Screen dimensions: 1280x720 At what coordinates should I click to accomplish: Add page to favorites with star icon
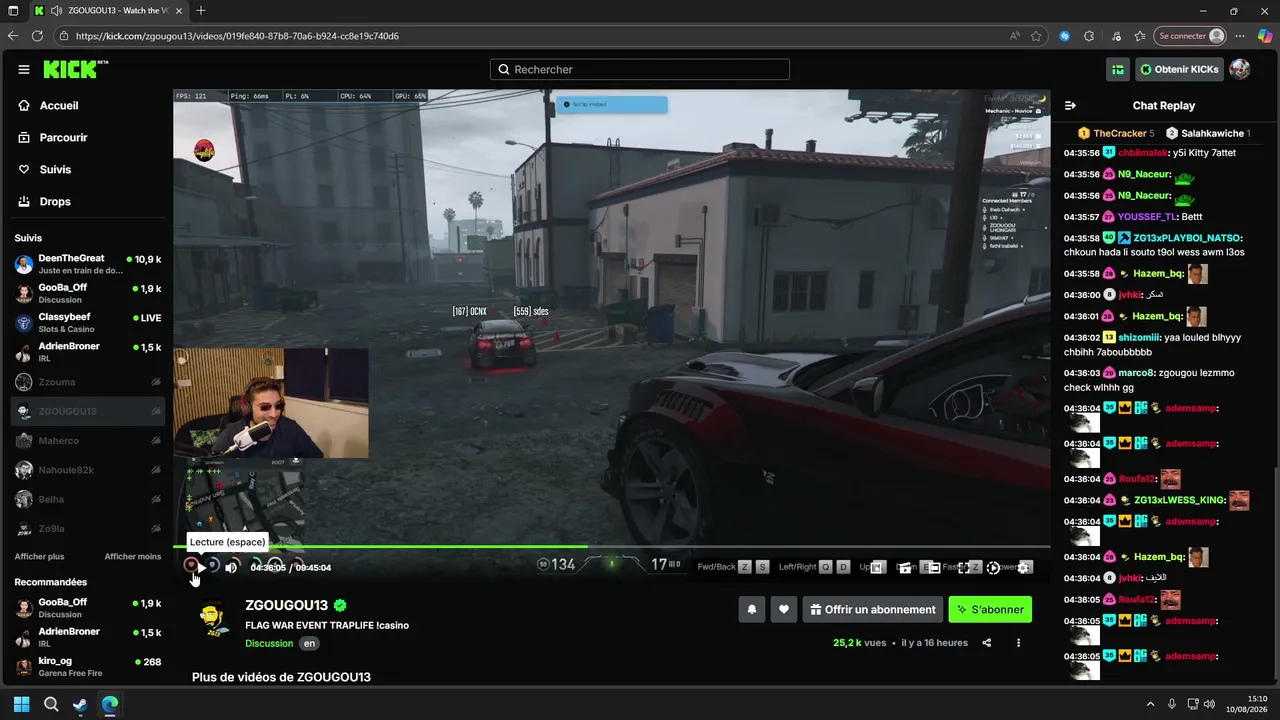1037,36
